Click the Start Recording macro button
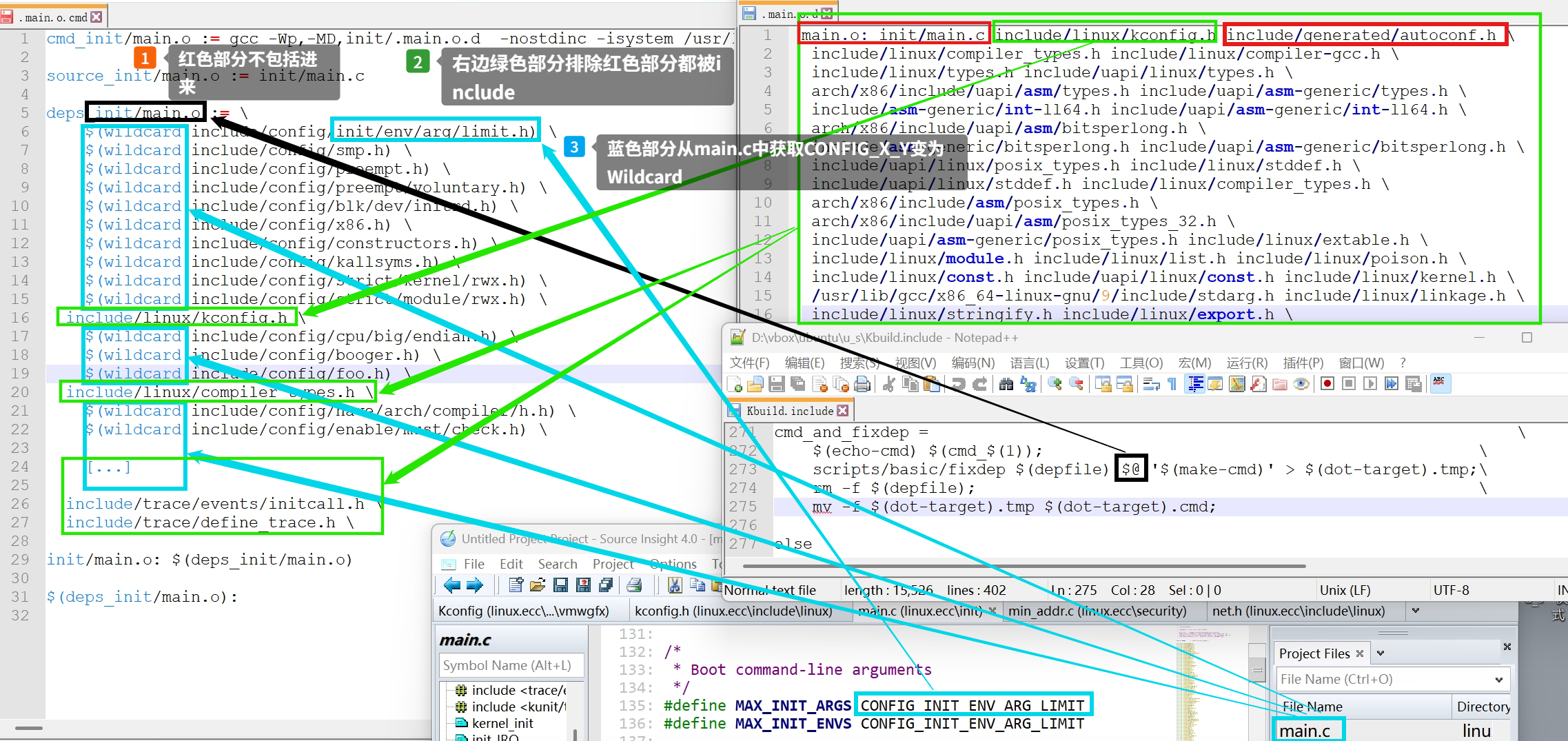 pos(1327,384)
